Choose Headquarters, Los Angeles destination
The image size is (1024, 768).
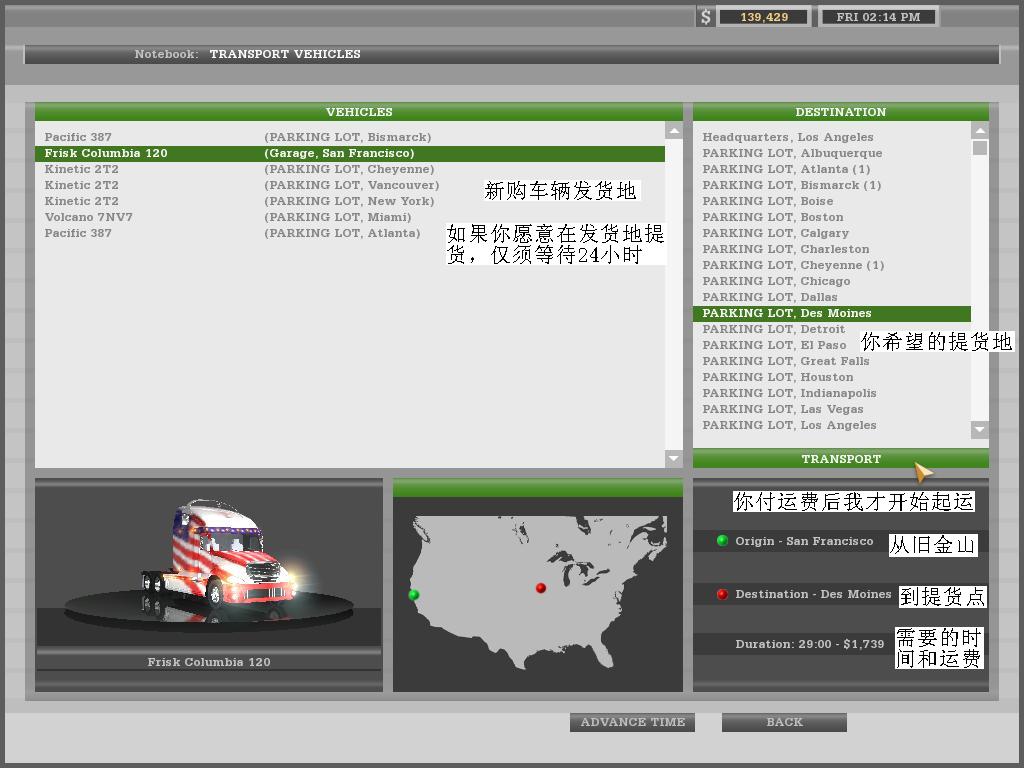click(787, 137)
